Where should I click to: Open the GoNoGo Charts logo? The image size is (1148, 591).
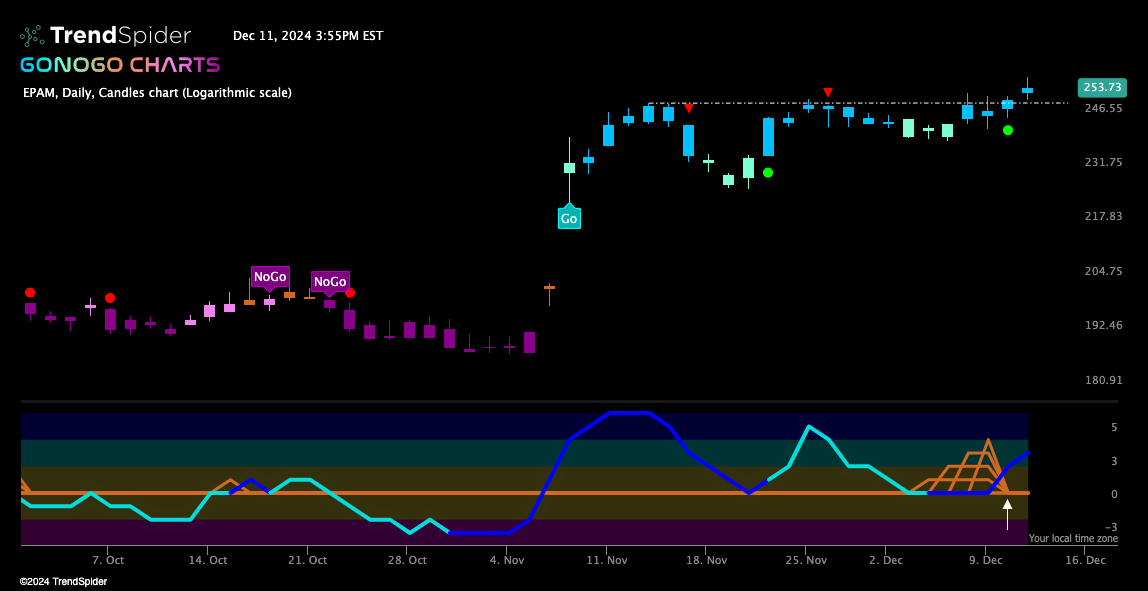tap(120, 64)
